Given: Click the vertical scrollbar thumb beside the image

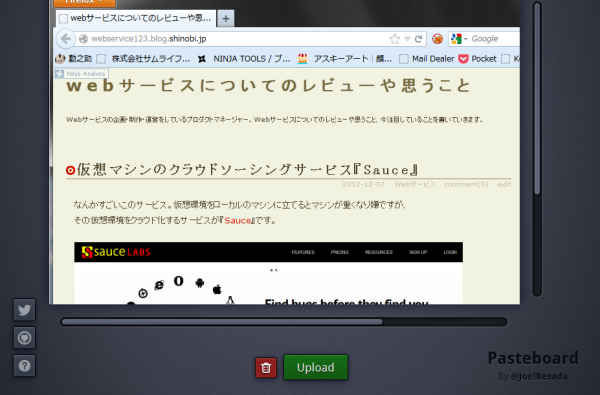Looking at the screenshot, I should pos(537,99).
